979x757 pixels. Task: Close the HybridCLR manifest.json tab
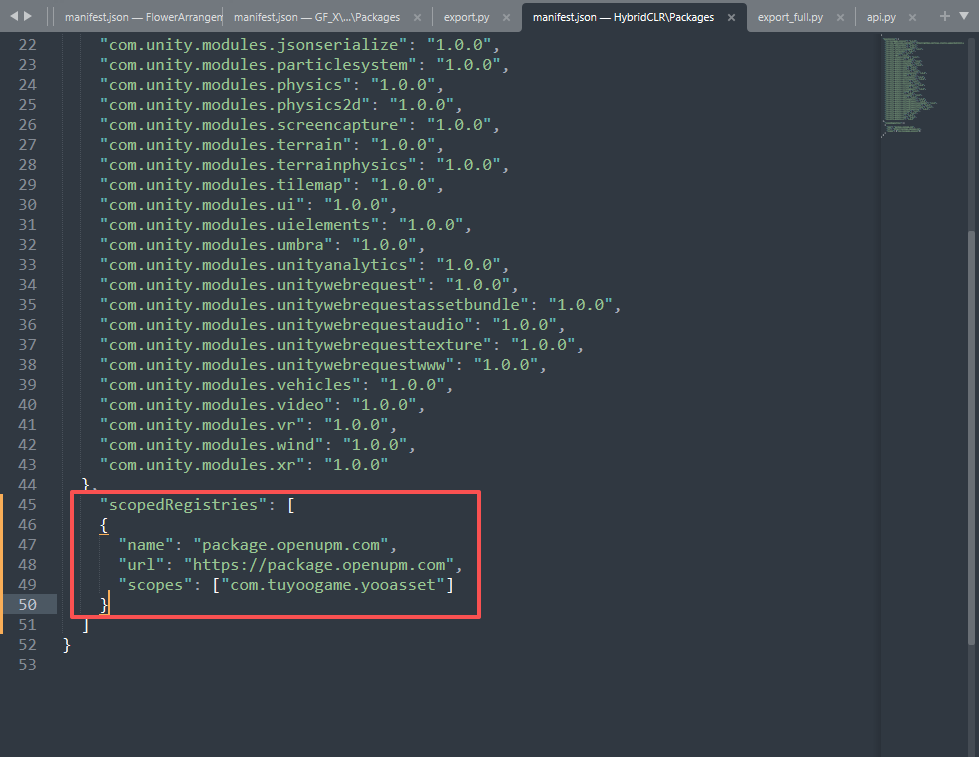[731, 17]
